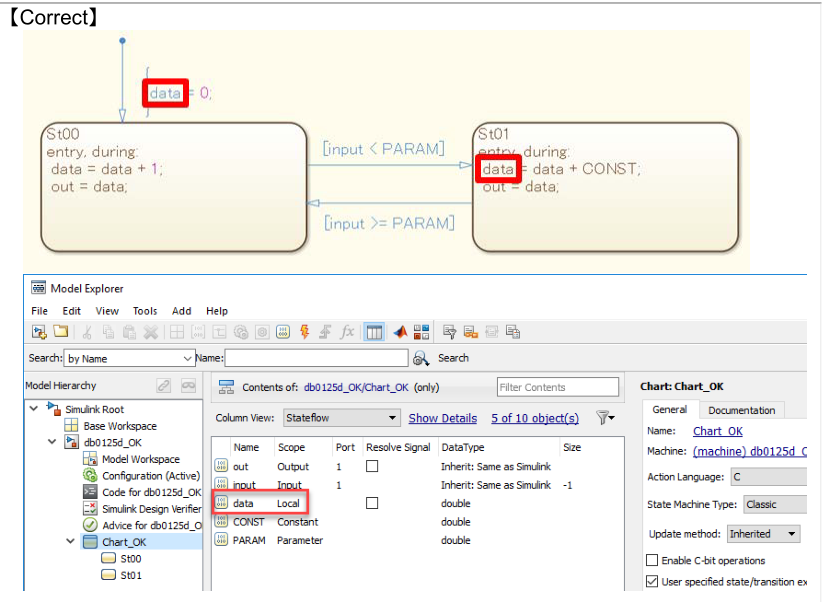Switch to the General tab
This screenshot has height=602, width=824.
(670, 410)
